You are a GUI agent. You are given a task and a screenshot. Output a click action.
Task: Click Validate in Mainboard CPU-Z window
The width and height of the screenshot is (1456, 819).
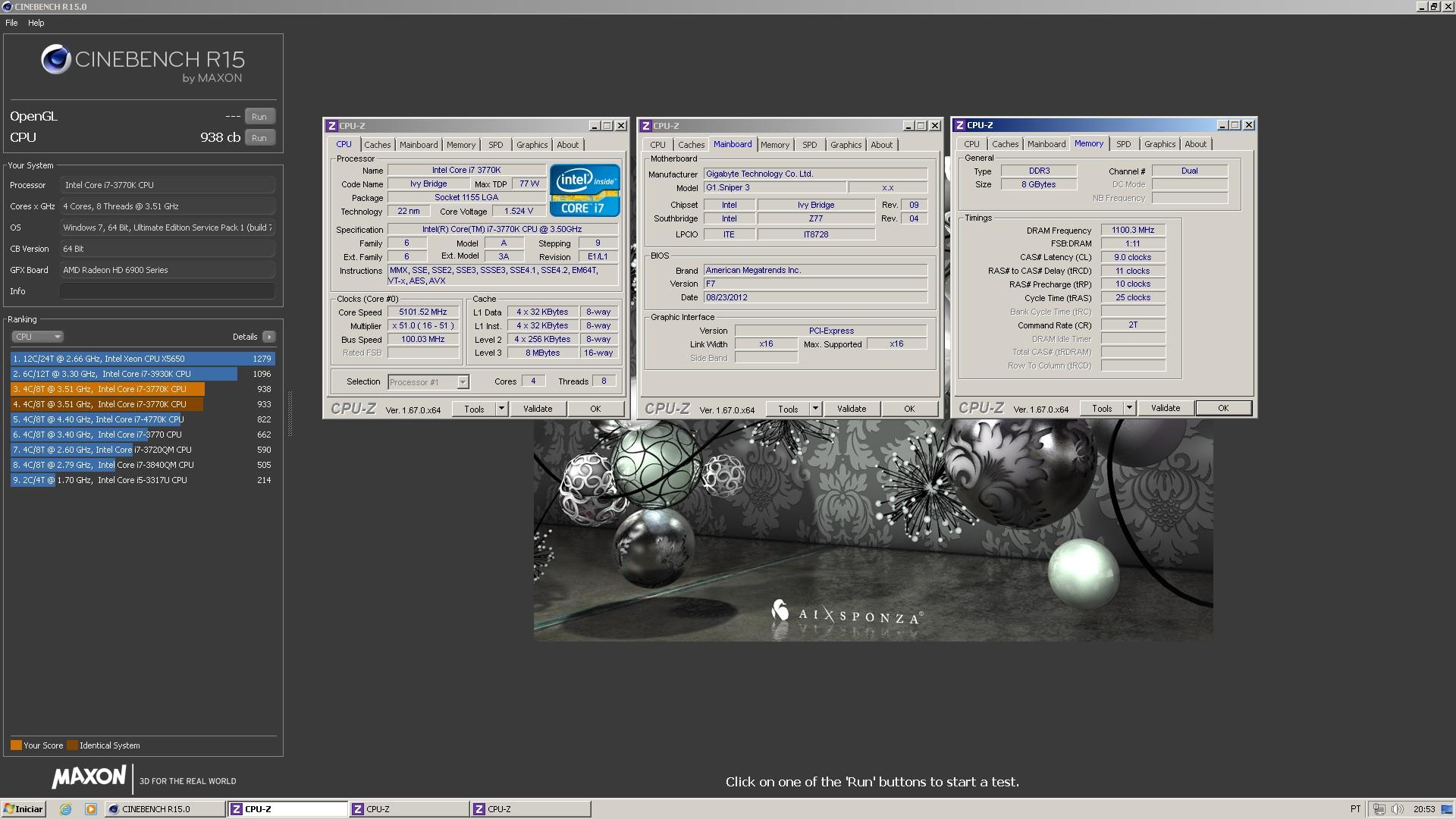click(x=852, y=409)
